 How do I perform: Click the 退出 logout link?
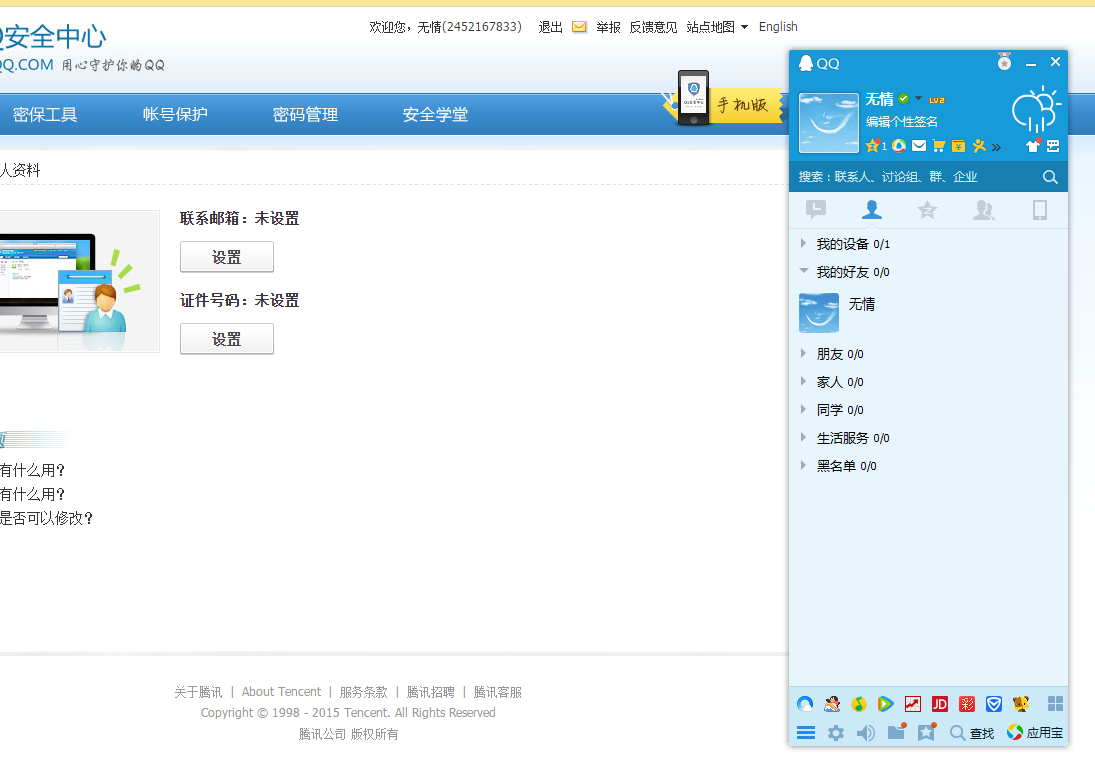(x=550, y=27)
